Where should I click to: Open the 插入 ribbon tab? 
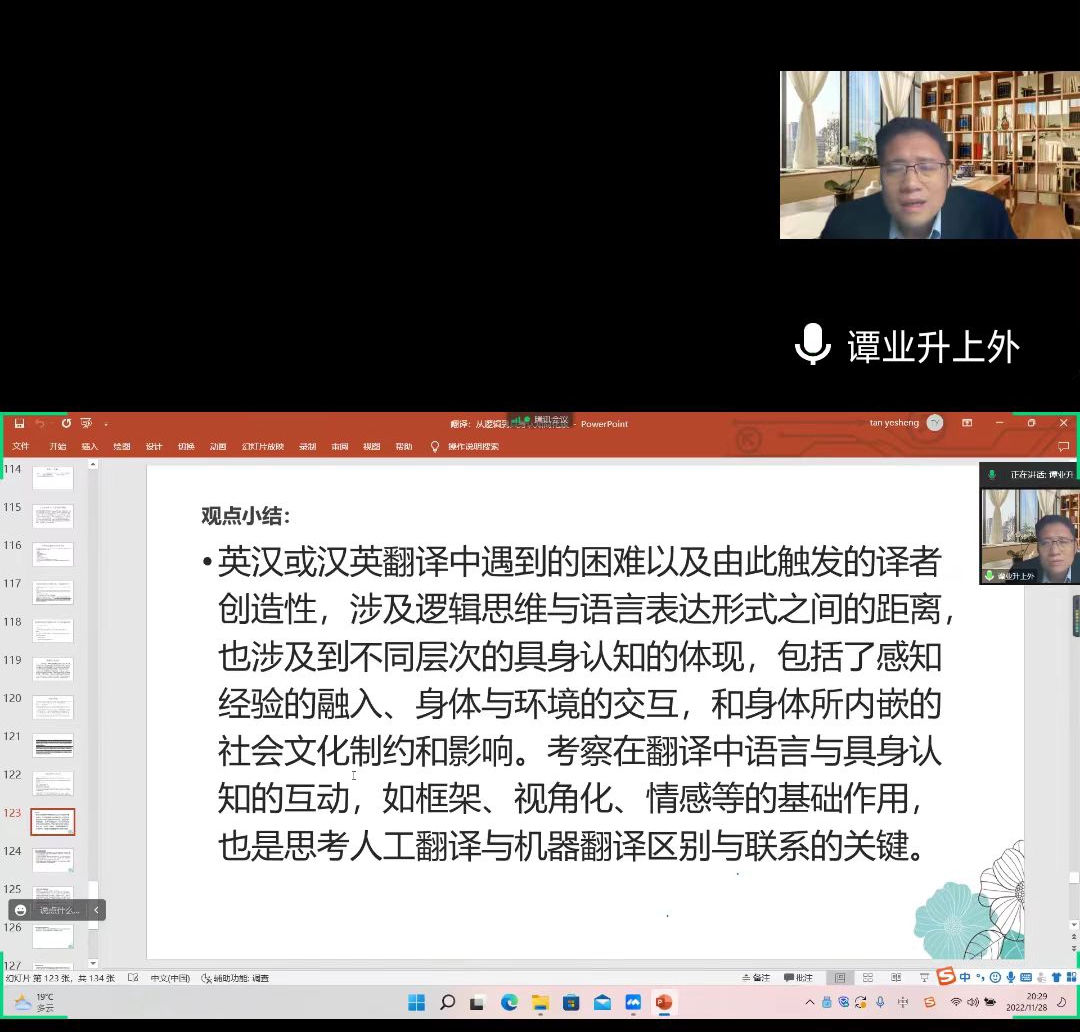90,447
